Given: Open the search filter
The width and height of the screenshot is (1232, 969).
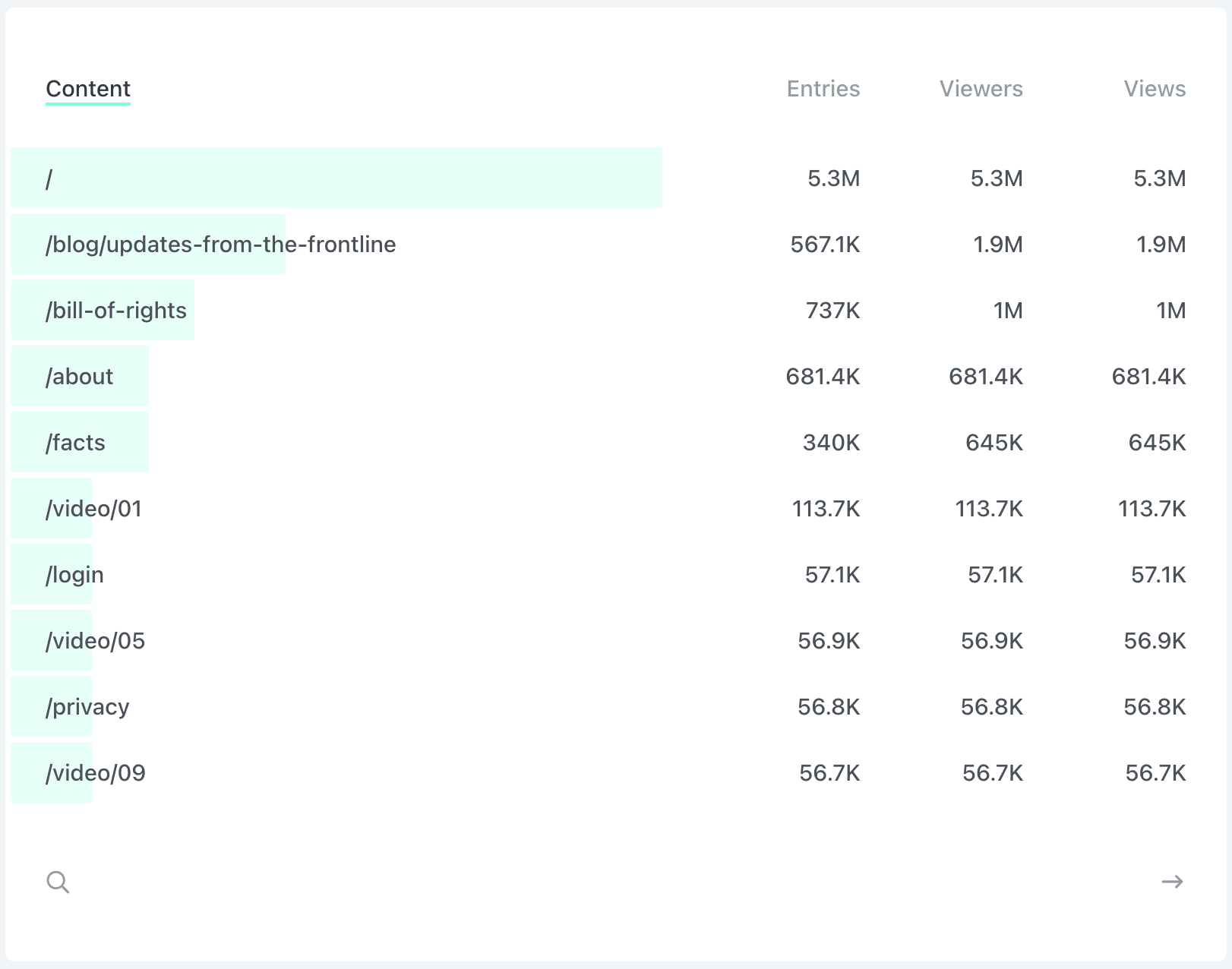Looking at the screenshot, I should (58, 882).
